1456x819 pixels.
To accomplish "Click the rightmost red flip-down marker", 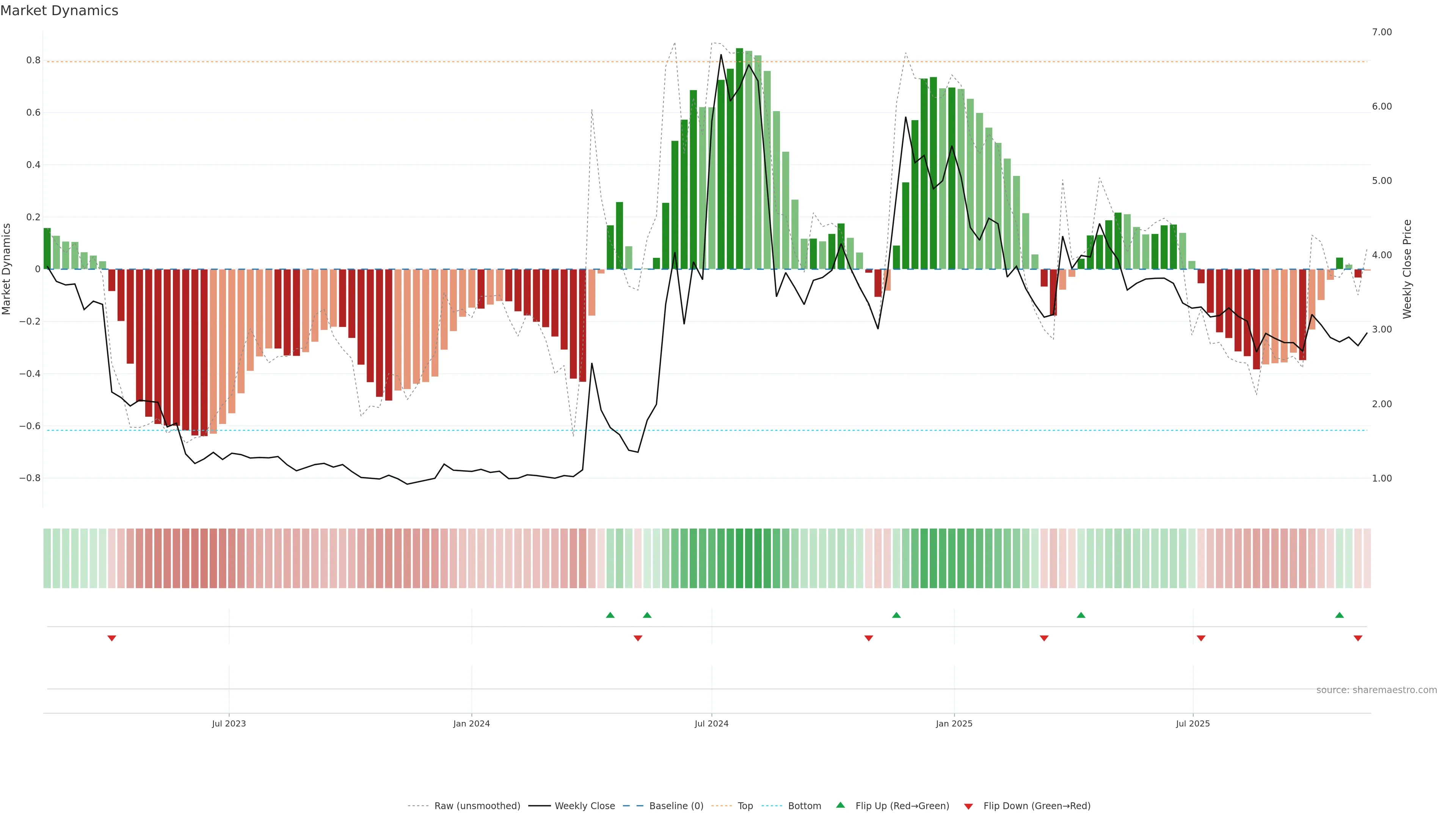I will coord(1358,638).
